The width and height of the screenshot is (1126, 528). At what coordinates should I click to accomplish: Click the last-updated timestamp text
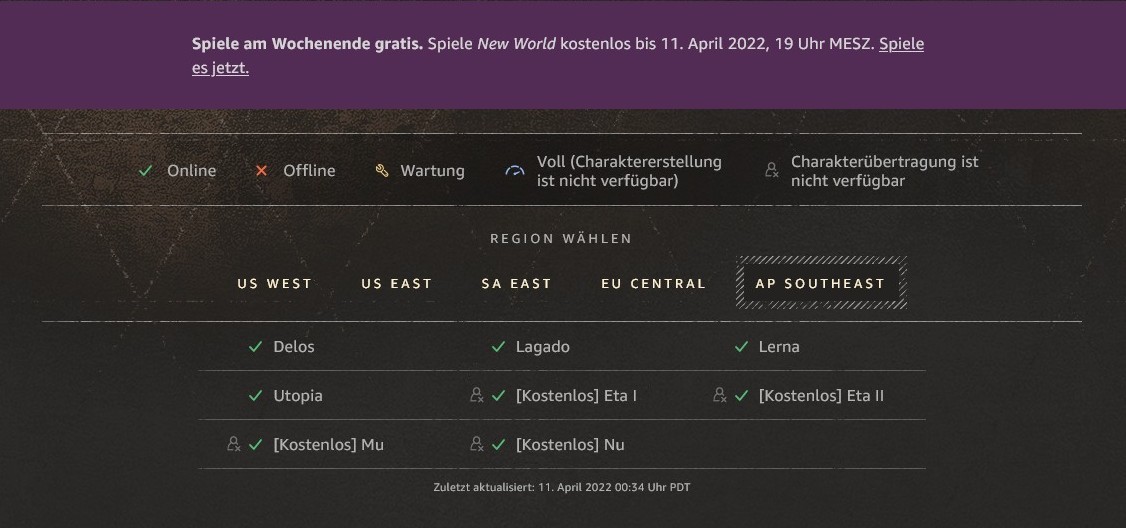[x=562, y=488]
